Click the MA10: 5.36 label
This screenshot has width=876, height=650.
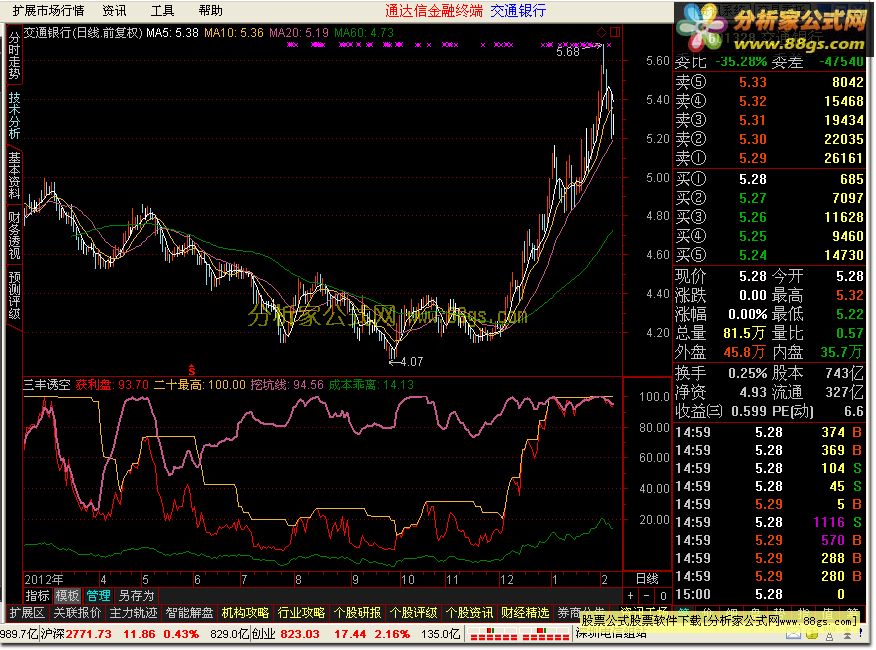coord(234,32)
